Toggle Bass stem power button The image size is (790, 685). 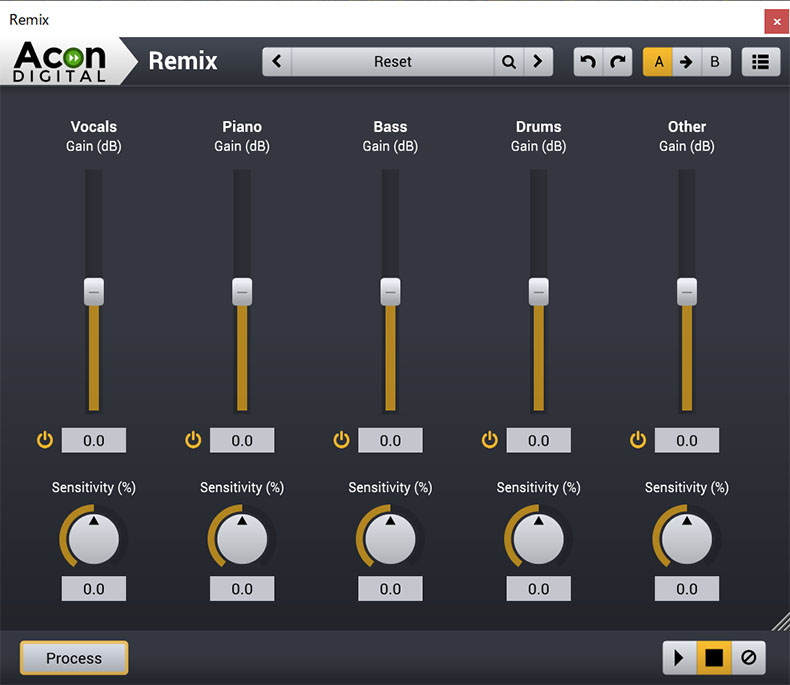(341, 440)
